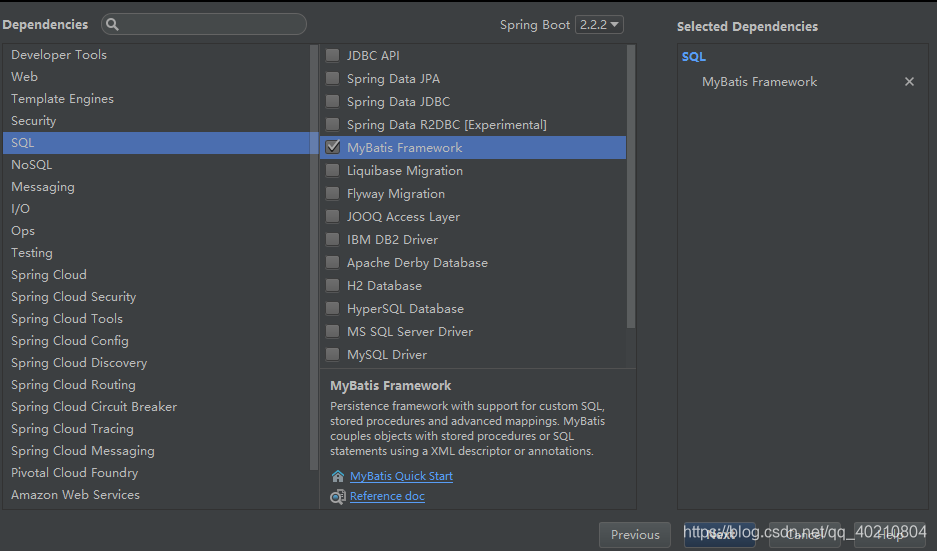Click the dependency list vertical scrollbar
Viewport: 937px width, 551px height.
[630, 186]
